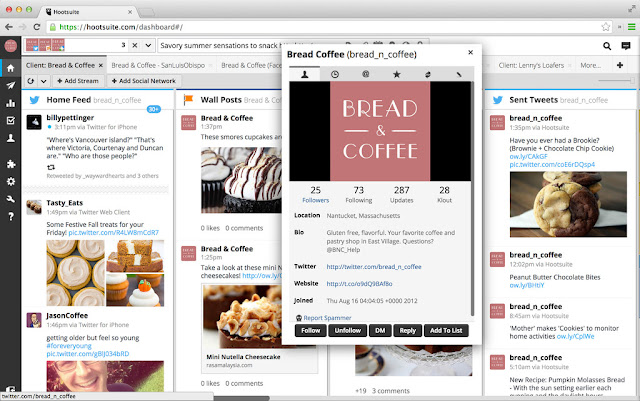
Task: Select the mentions @ tab in popup
Action: click(365, 74)
